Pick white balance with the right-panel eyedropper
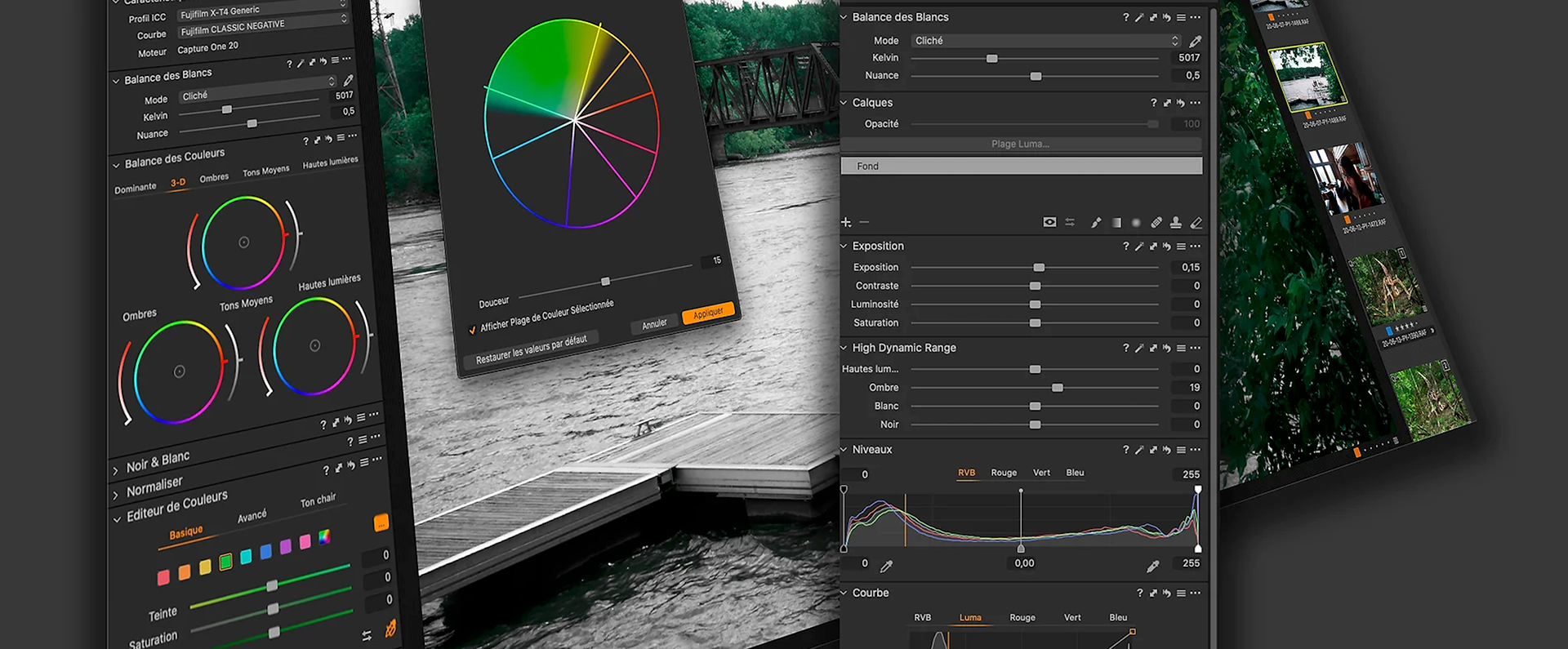 [1196, 41]
